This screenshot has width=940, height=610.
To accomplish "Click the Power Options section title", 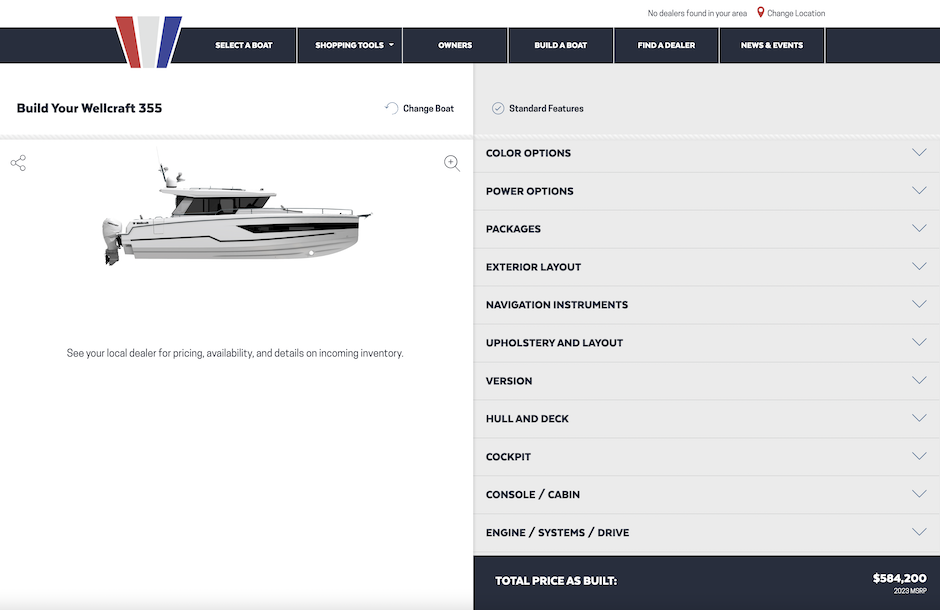I will click(529, 191).
